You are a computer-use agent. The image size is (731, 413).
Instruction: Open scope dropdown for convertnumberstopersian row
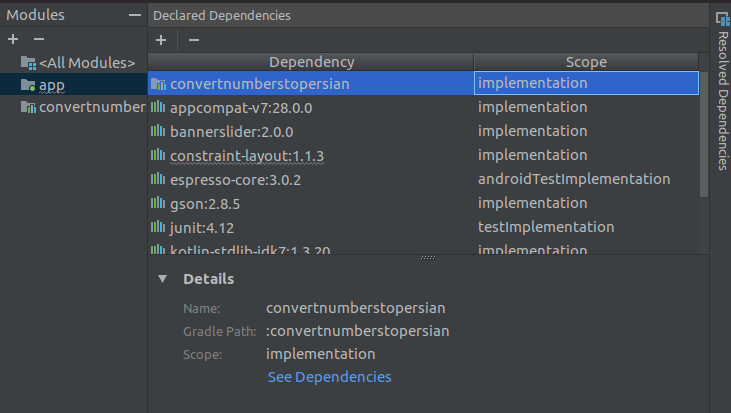click(586, 83)
